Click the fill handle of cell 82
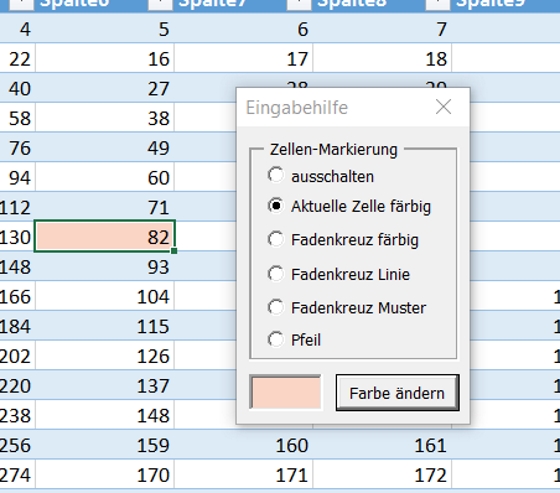Screen dimensions: 560x493 click(174, 251)
